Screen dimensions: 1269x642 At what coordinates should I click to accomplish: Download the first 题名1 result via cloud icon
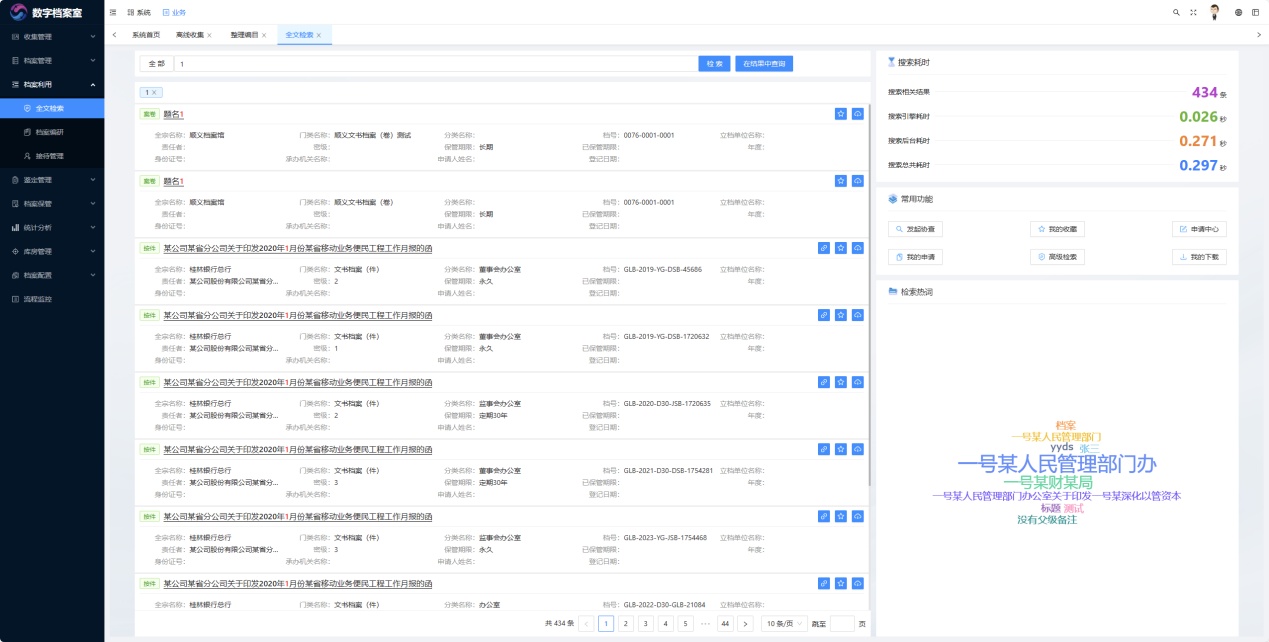coord(858,114)
